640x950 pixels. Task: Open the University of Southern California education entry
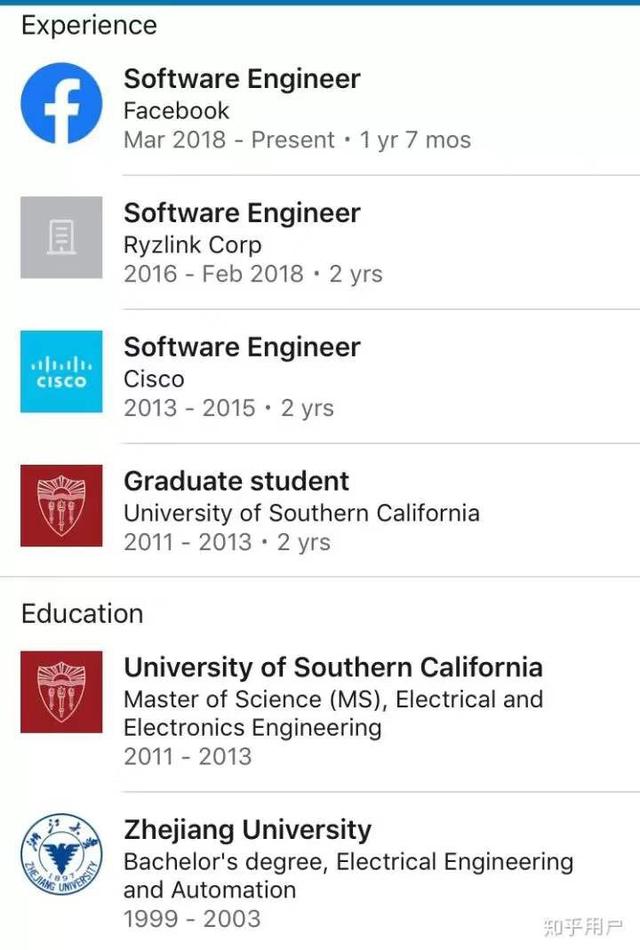[333, 667]
